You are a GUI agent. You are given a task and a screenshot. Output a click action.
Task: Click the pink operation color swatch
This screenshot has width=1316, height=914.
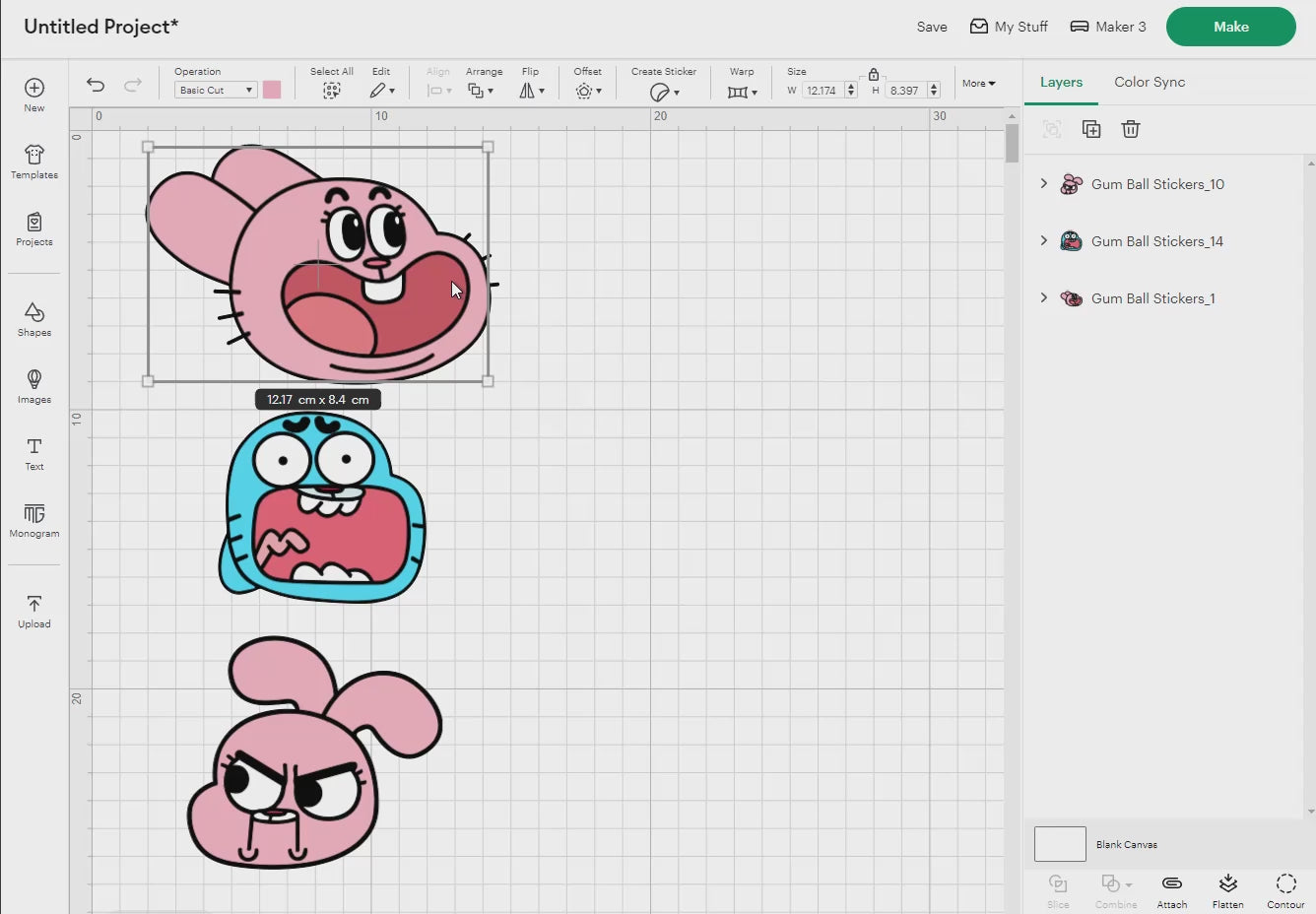pyautogui.click(x=272, y=90)
